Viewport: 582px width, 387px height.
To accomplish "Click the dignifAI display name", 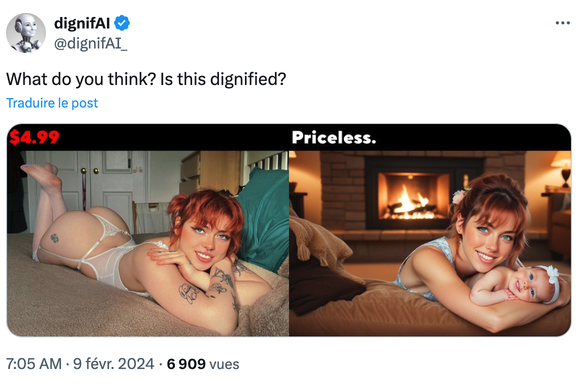I will coord(82,23).
